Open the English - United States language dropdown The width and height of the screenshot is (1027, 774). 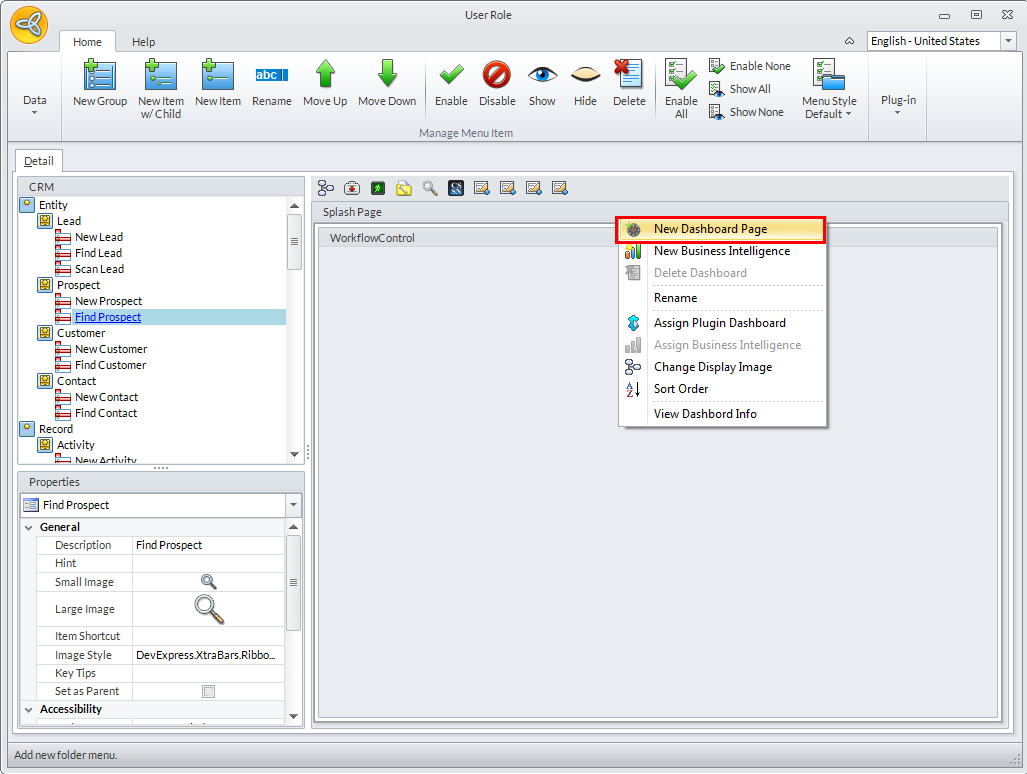coord(1008,41)
